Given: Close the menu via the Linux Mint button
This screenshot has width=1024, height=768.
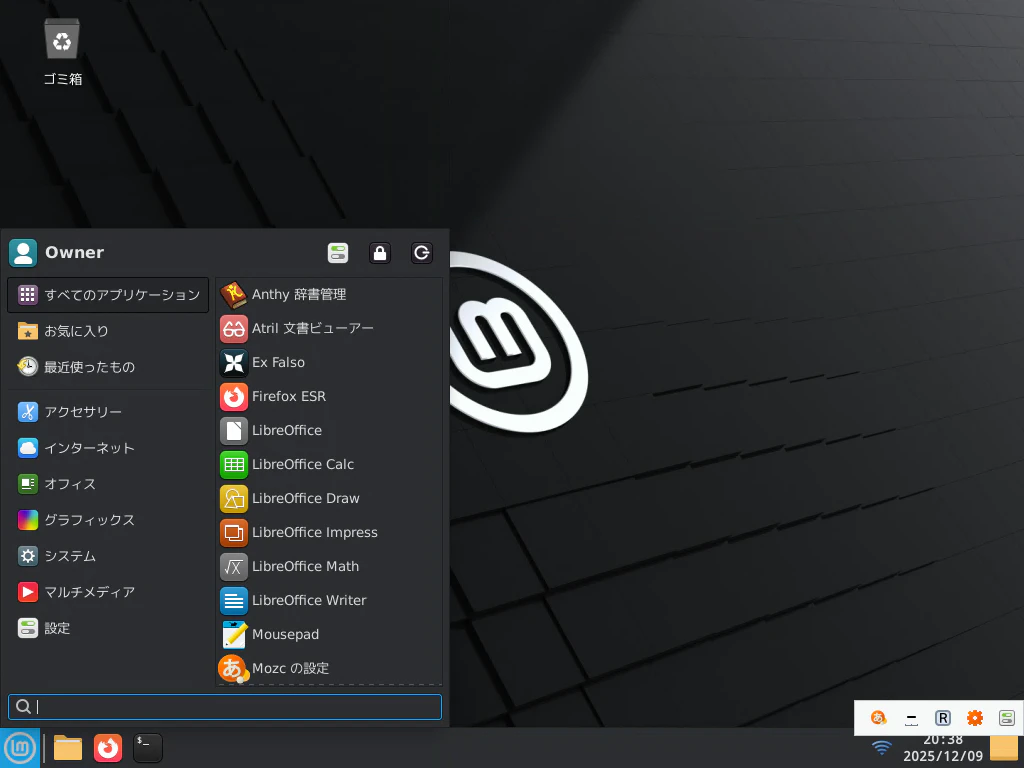Looking at the screenshot, I should coord(20,748).
